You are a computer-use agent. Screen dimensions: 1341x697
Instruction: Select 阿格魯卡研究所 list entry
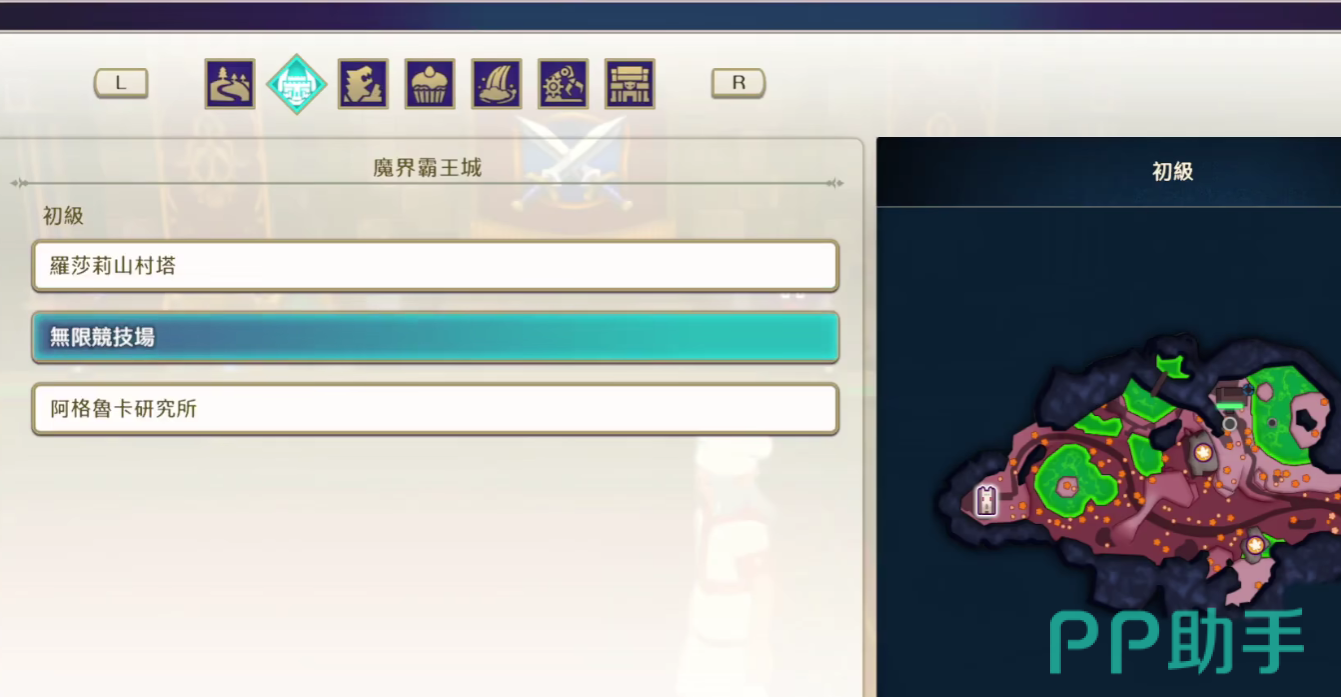435,409
